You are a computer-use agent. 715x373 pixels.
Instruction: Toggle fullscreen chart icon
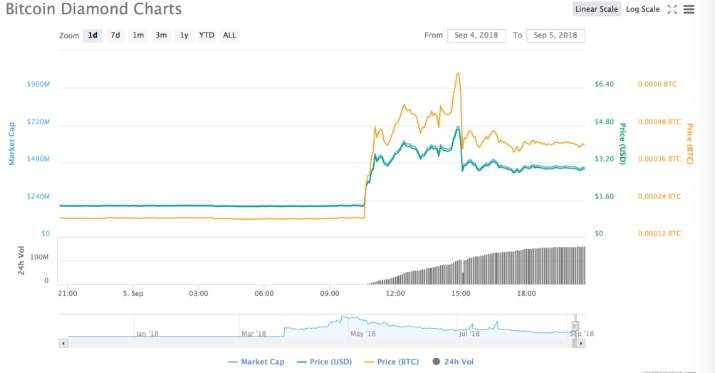672,9
